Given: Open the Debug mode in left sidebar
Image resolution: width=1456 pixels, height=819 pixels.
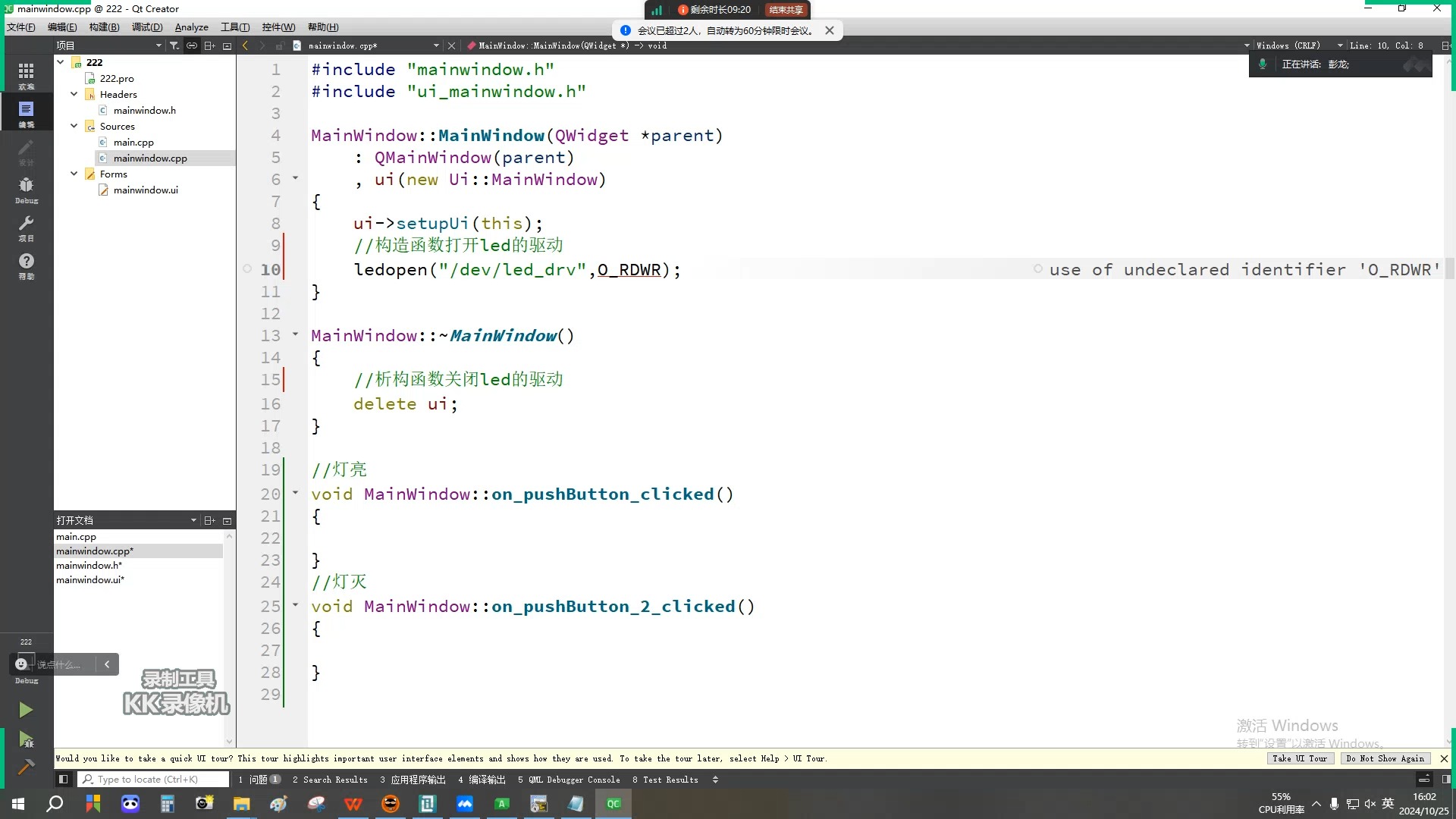Looking at the screenshot, I should (x=26, y=190).
